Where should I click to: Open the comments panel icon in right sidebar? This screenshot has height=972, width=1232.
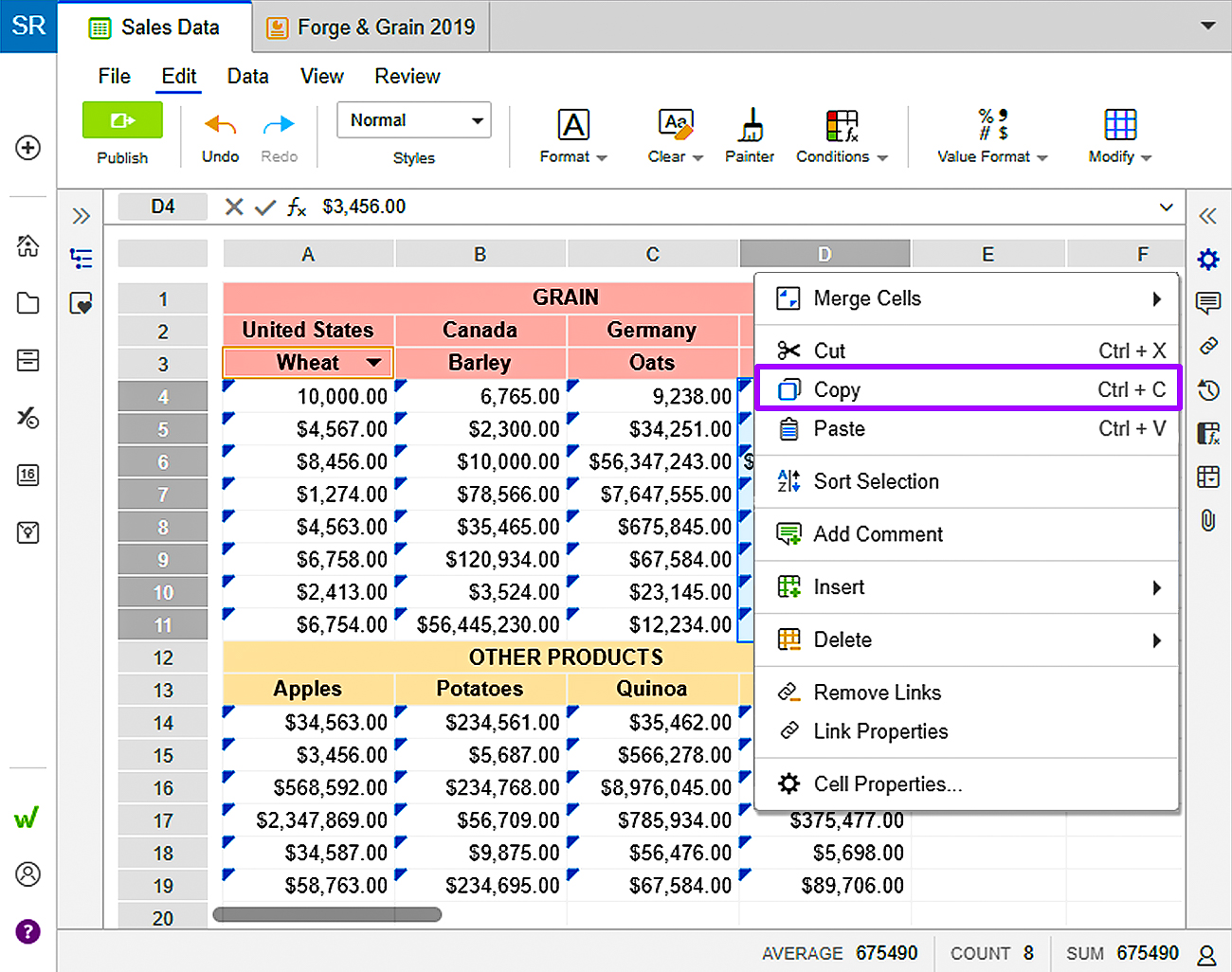pyautogui.click(x=1208, y=303)
